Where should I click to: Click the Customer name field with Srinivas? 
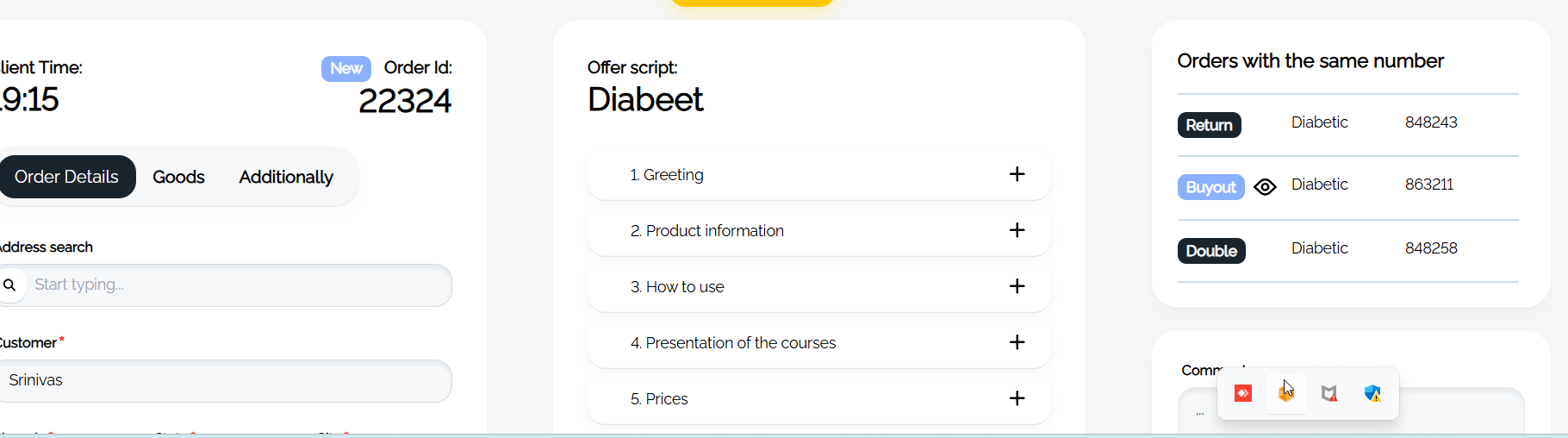[x=226, y=381]
